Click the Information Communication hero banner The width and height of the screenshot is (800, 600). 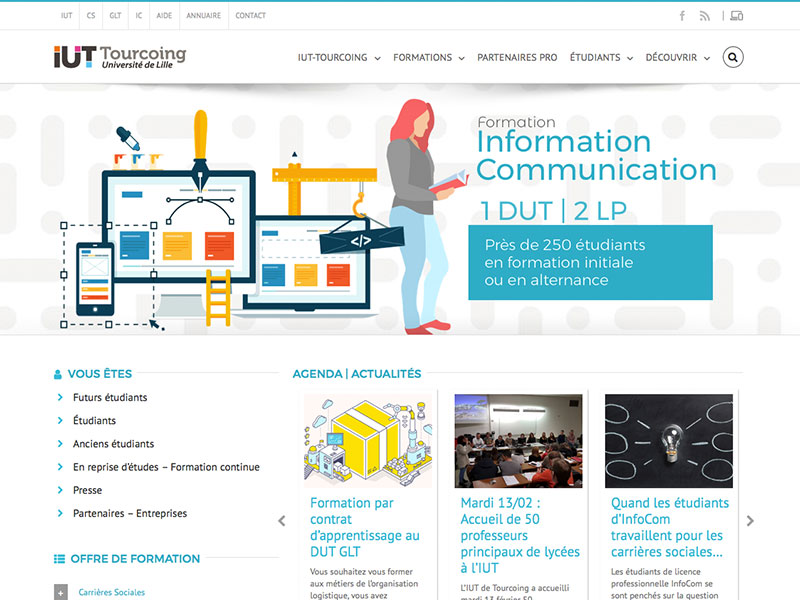[400, 209]
